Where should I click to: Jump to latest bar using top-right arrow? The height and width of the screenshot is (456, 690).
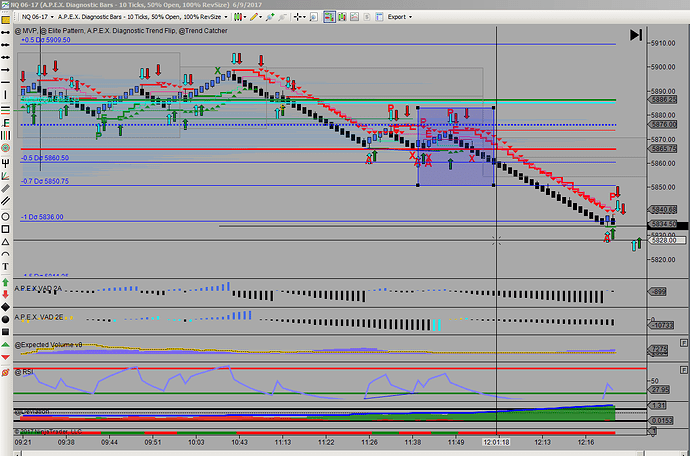click(x=636, y=35)
